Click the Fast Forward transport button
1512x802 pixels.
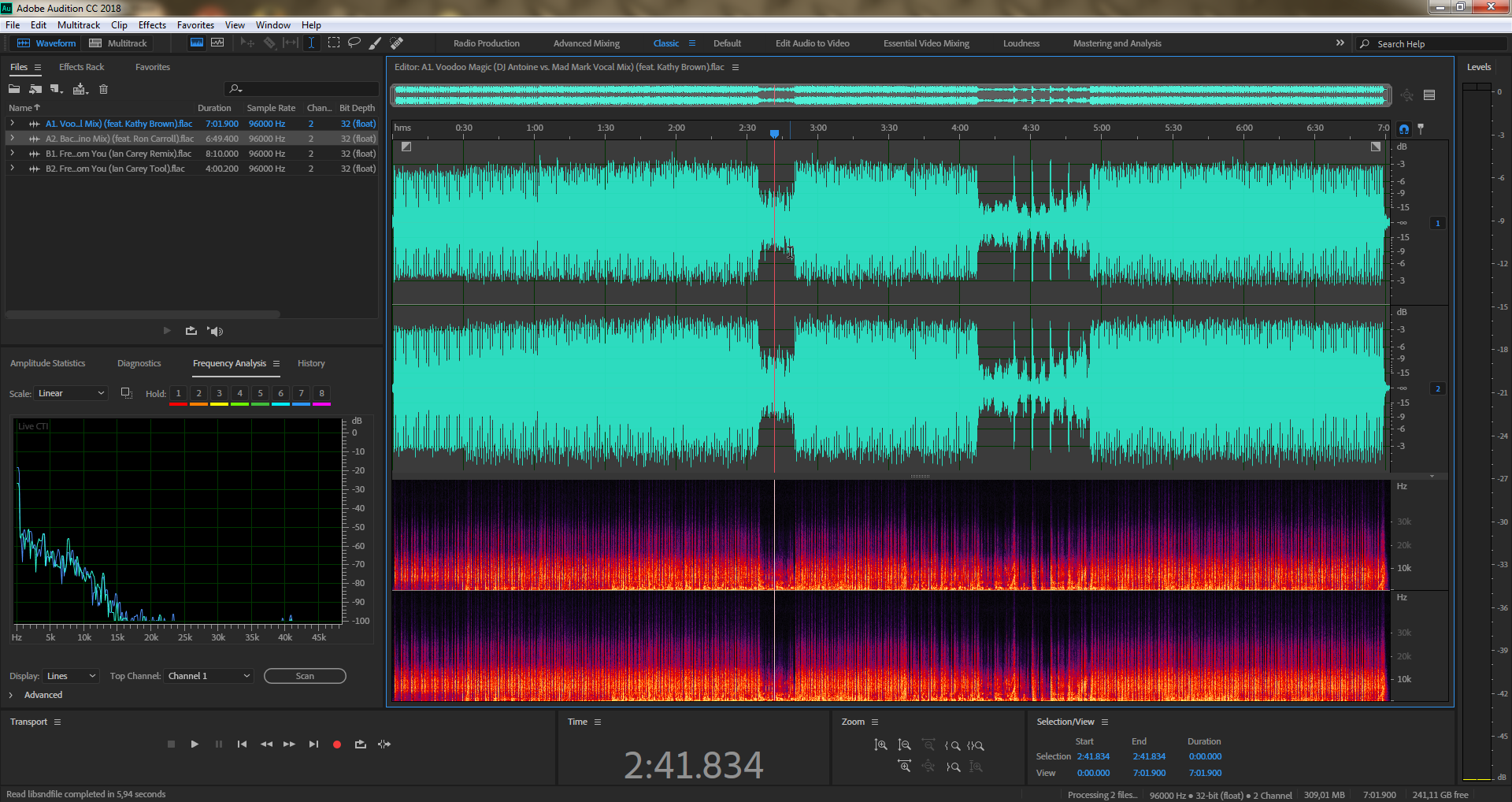(289, 744)
